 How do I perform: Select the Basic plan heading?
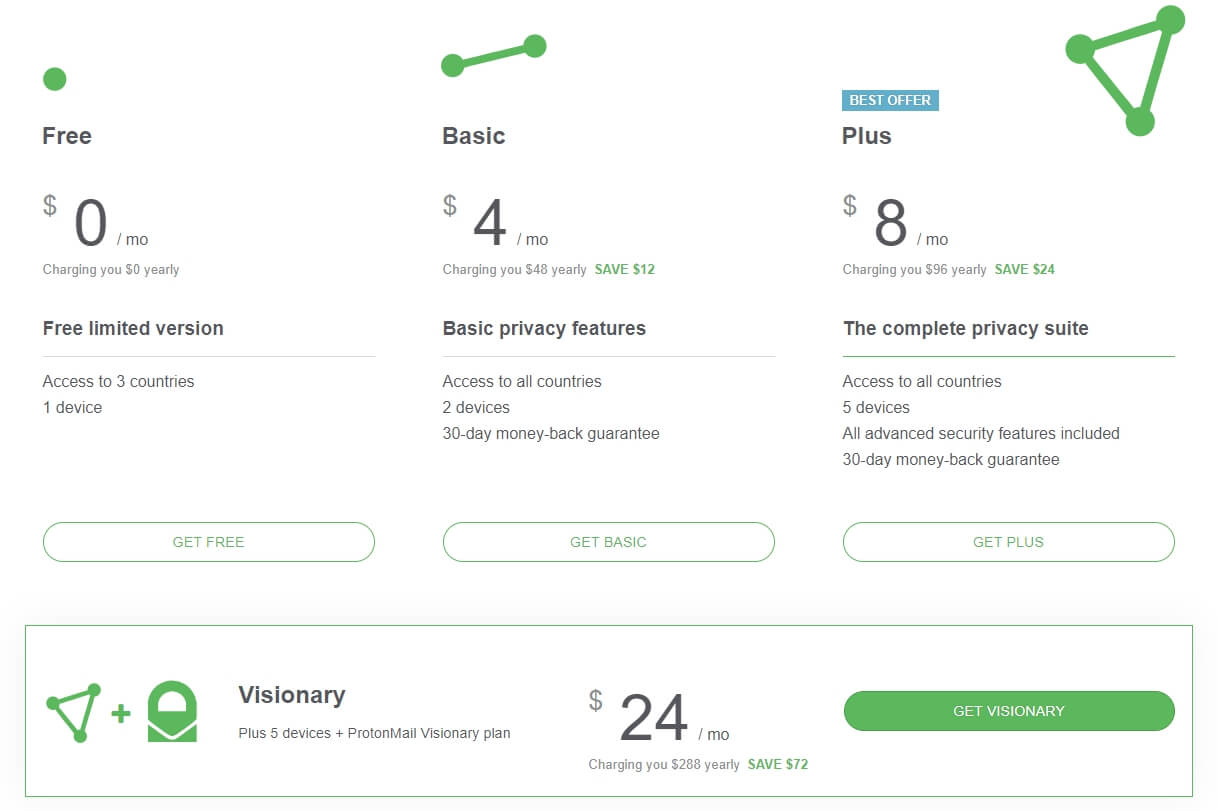click(474, 136)
